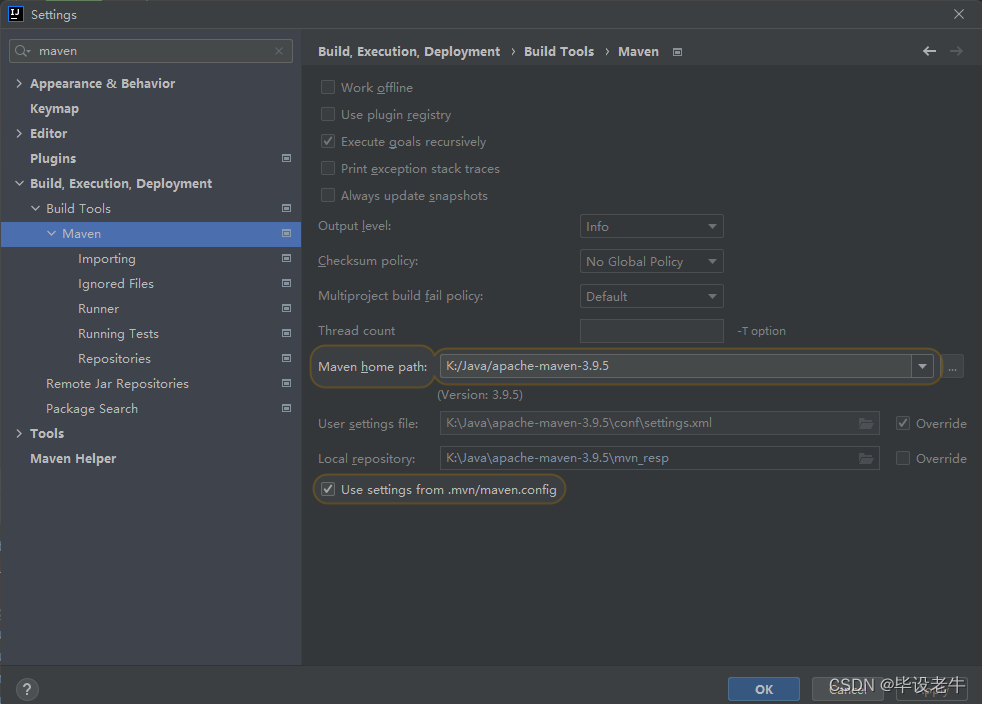Navigate back with the left arrow
982x704 pixels.
929,51
